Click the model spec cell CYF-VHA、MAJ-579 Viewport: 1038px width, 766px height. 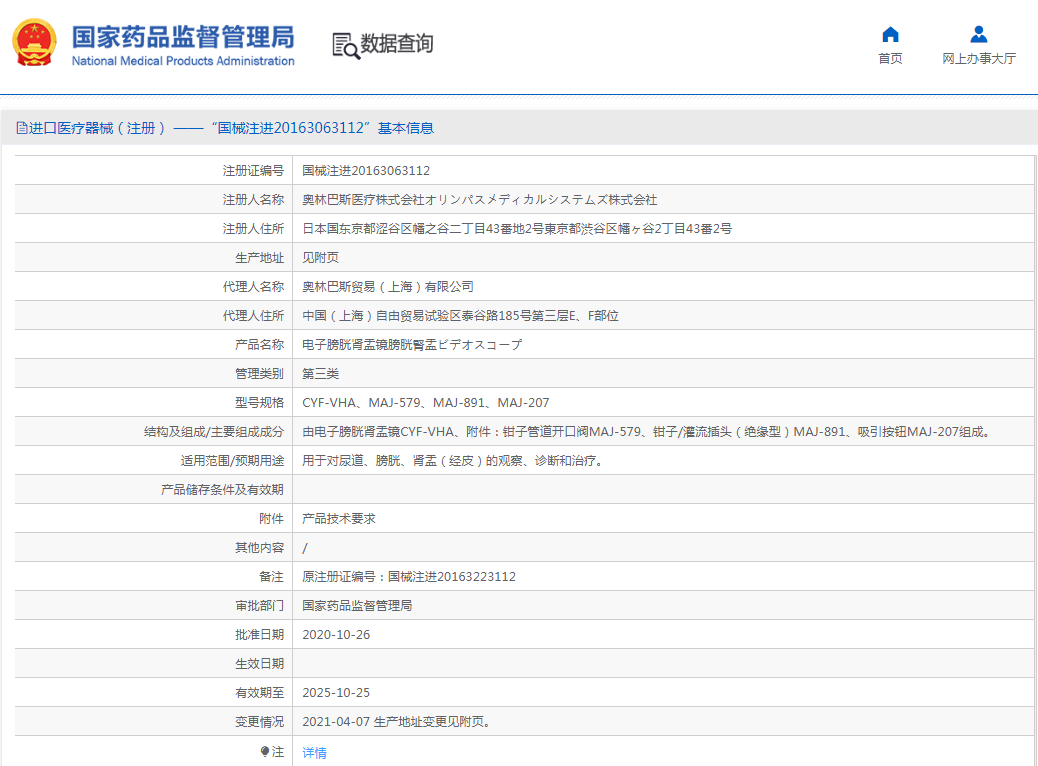coord(425,403)
